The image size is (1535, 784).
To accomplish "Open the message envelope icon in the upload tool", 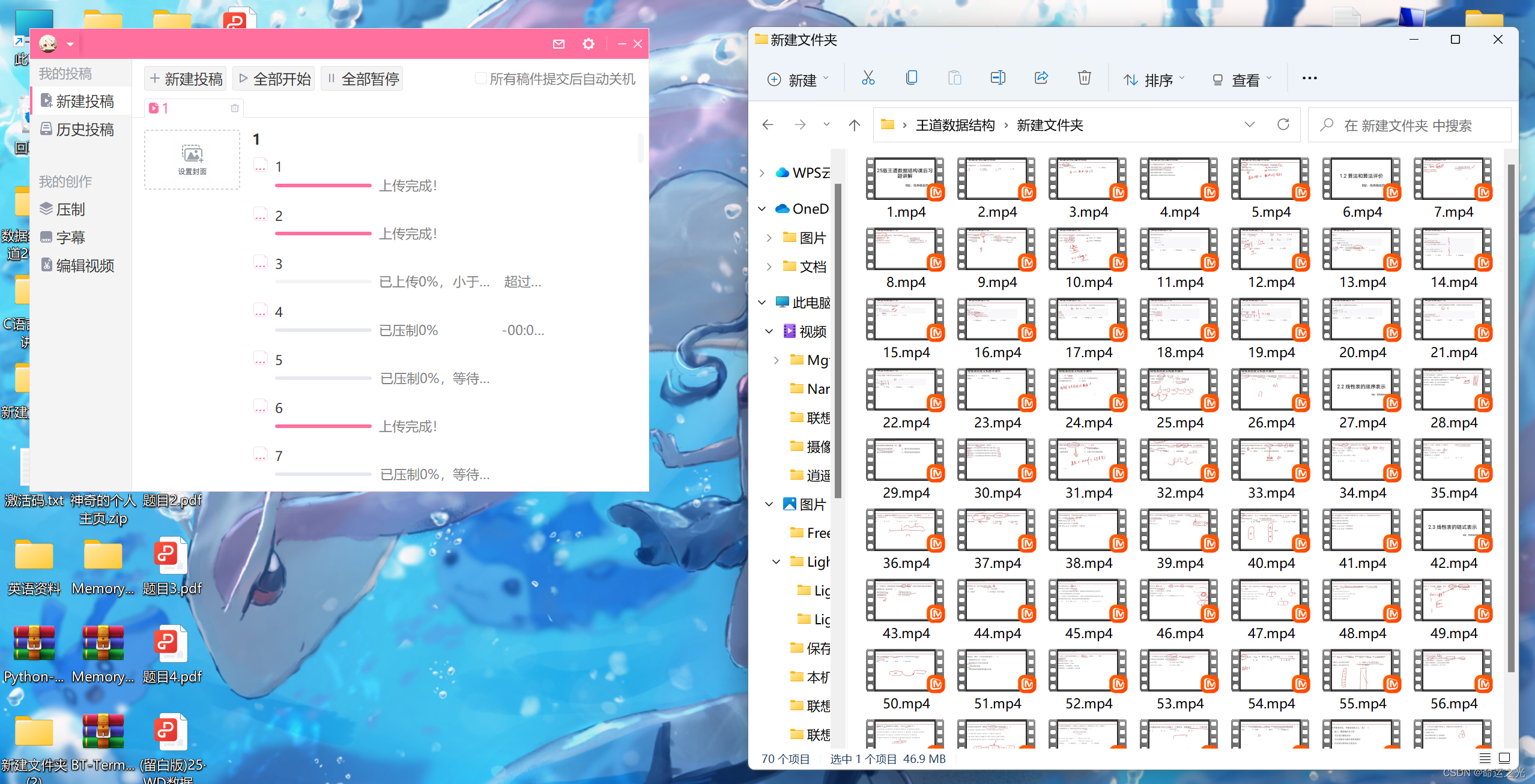I will coord(559,44).
